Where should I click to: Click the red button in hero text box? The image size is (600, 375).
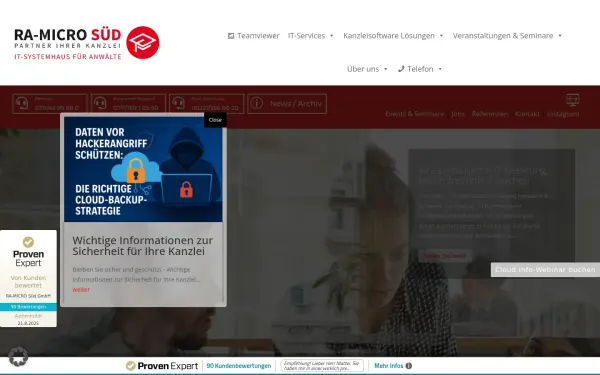coord(445,256)
